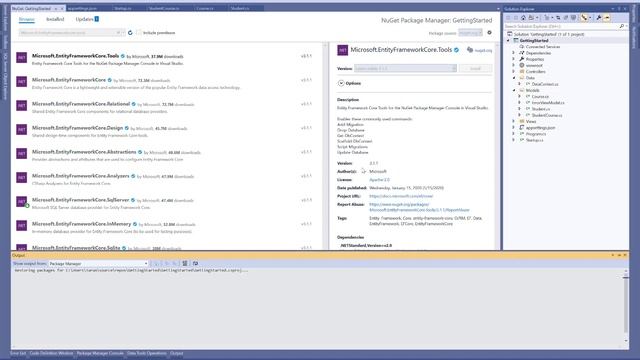Collapse the Data folder

(x=513, y=78)
